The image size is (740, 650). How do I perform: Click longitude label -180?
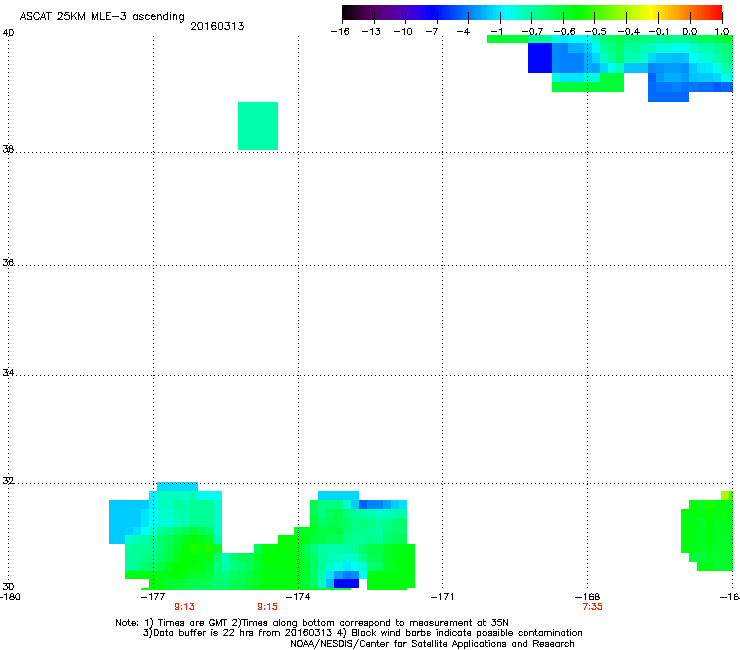pyautogui.click(x=10, y=597)
